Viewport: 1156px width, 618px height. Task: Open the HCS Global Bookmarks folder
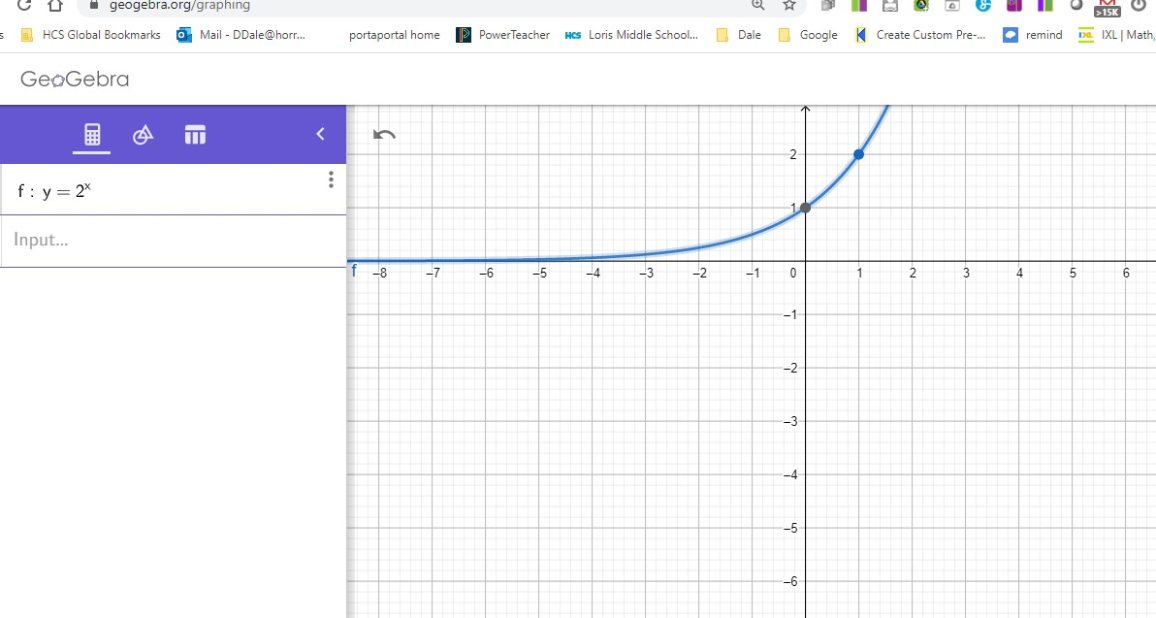coord(90,35)
